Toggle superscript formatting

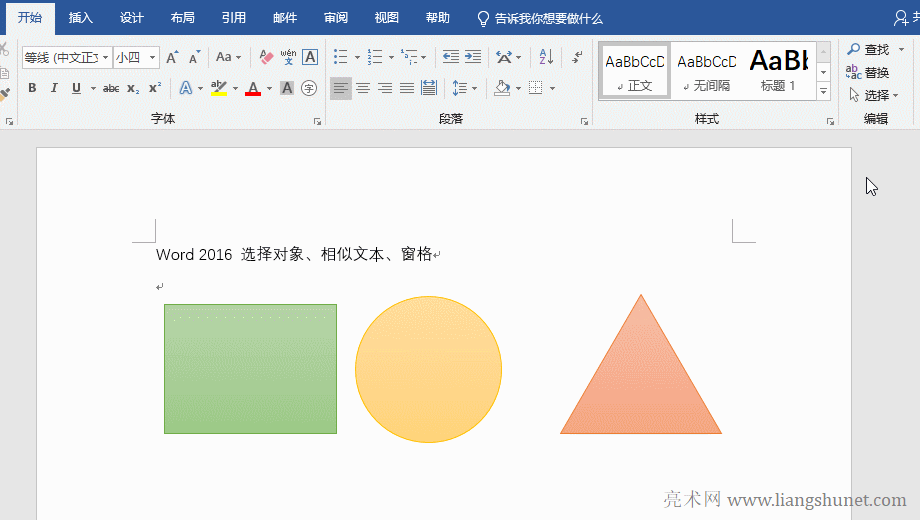[155, 88]
